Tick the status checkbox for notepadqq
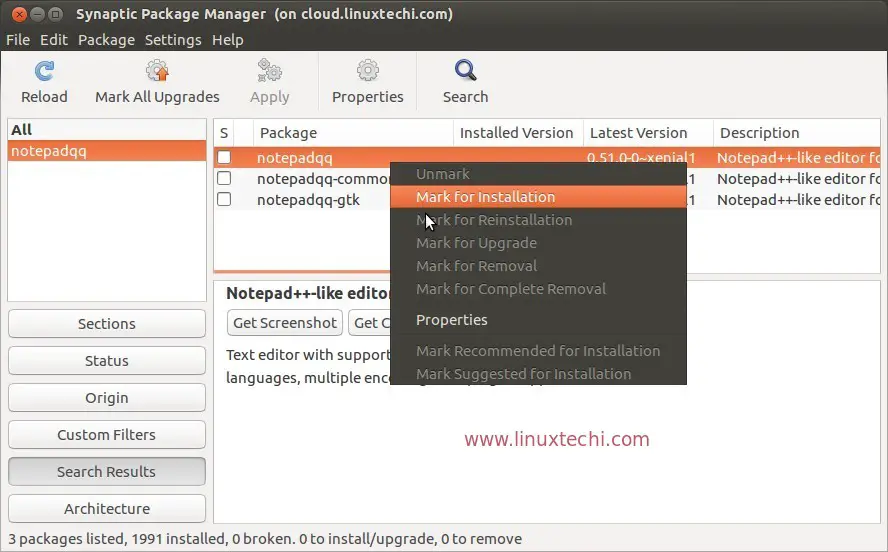This screenshot has width=888, height=552. pos(224,157)
